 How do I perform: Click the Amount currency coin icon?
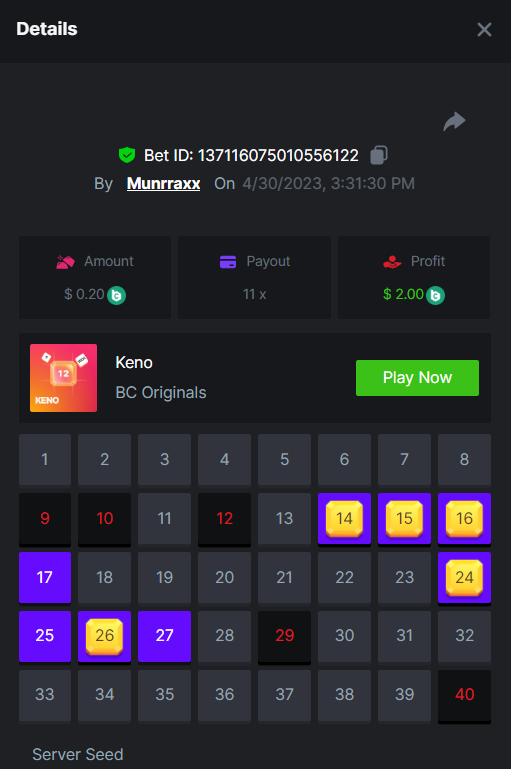pyautogui.click(x=117, y=295)
